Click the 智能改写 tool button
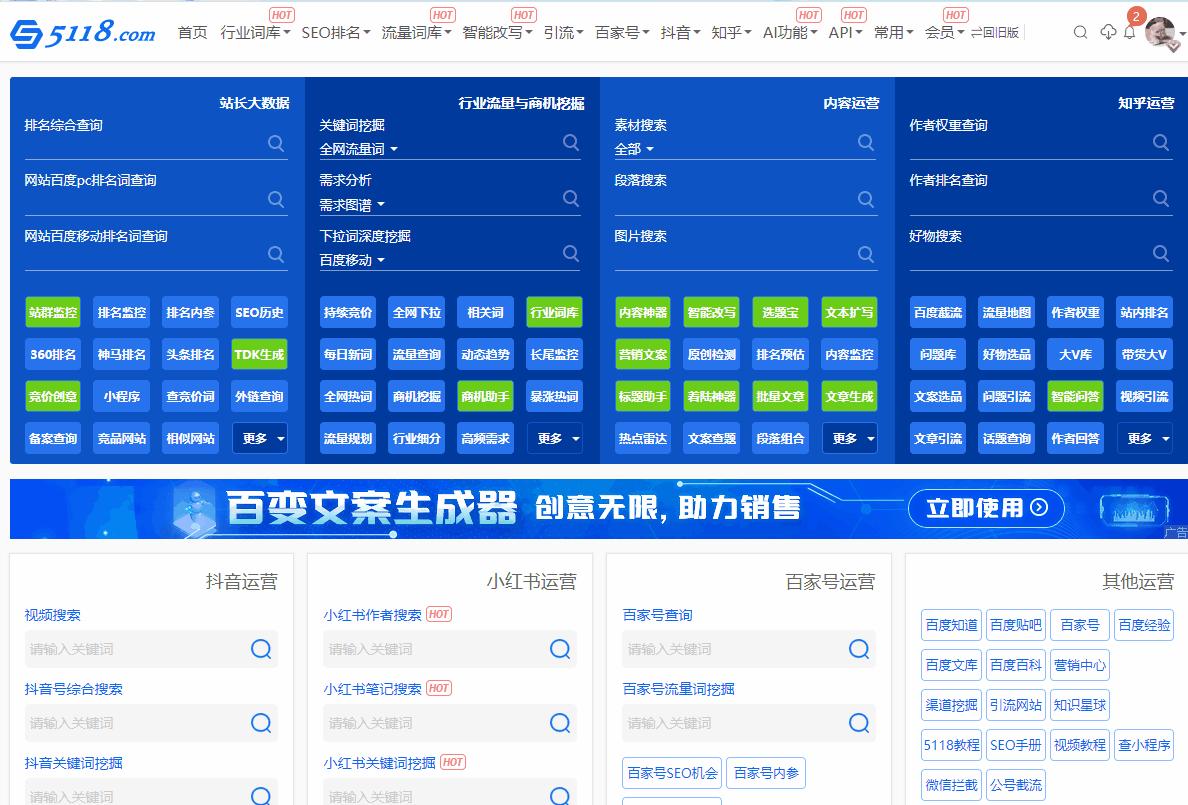1188x805 pixels. 711,312
